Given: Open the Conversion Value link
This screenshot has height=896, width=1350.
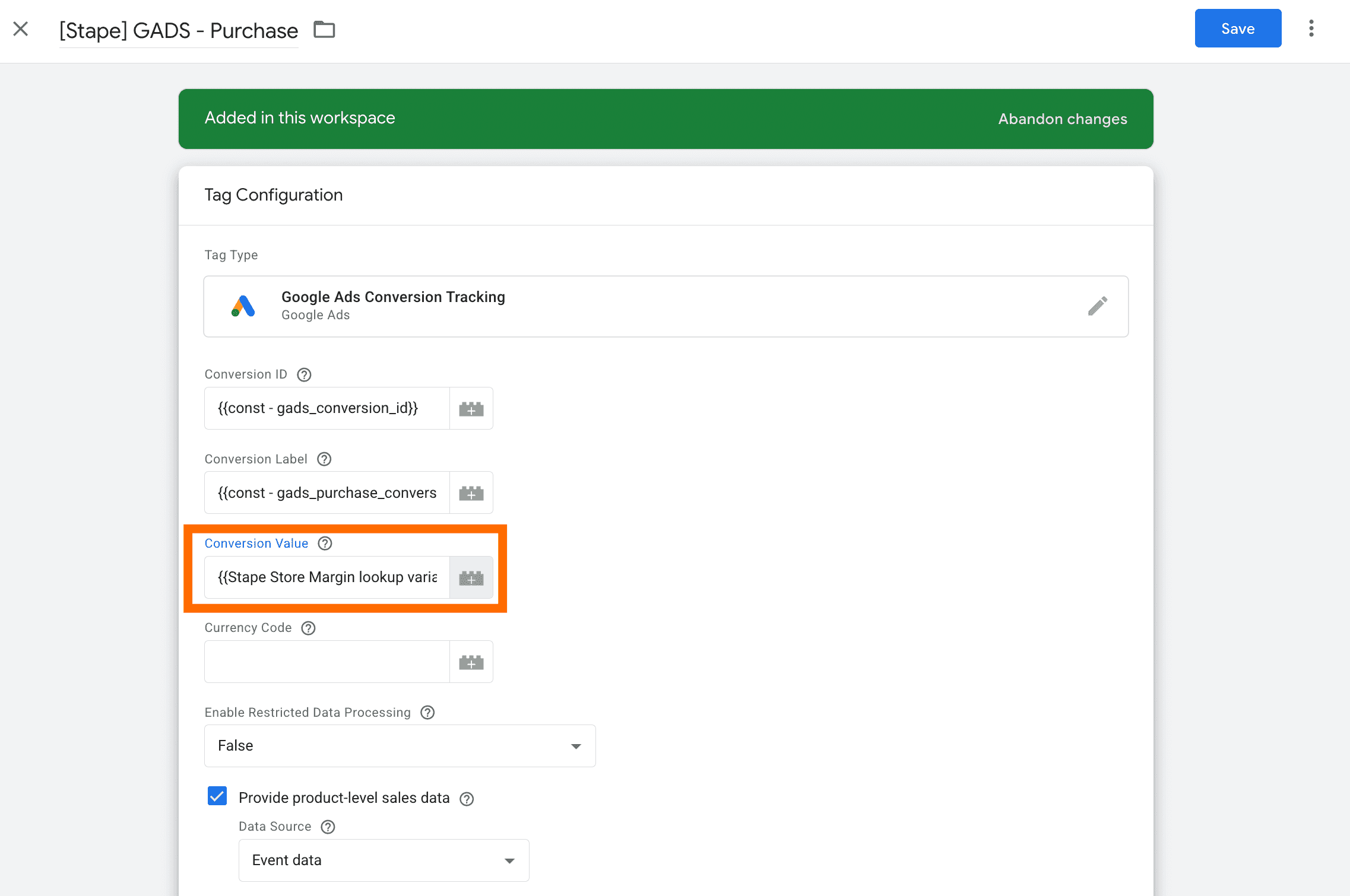Looking at the screenshot, I should click(256, 543).
